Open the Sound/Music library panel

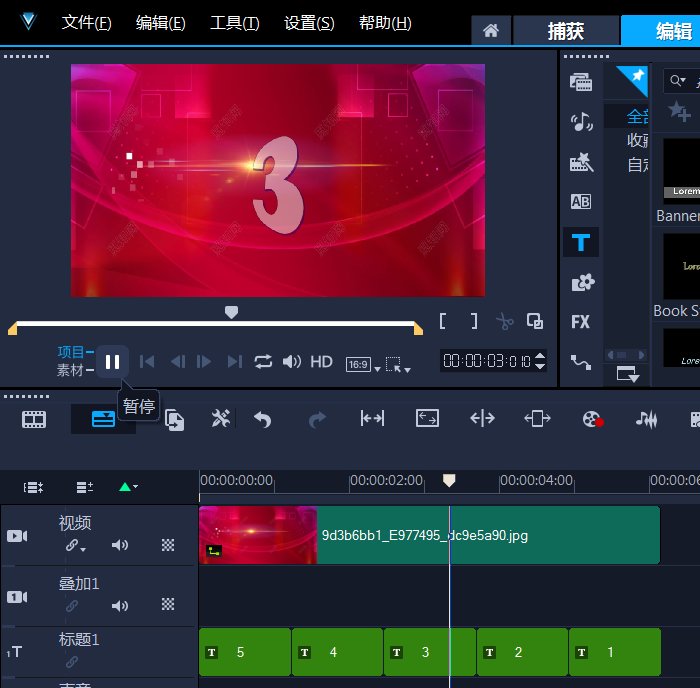click(x=580, y=121)
